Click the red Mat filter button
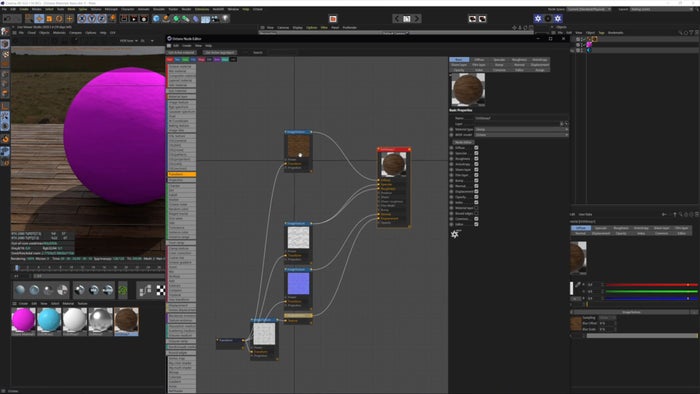Image resolution: width=700 pixels, height=394 pixels. click(170, 59)
